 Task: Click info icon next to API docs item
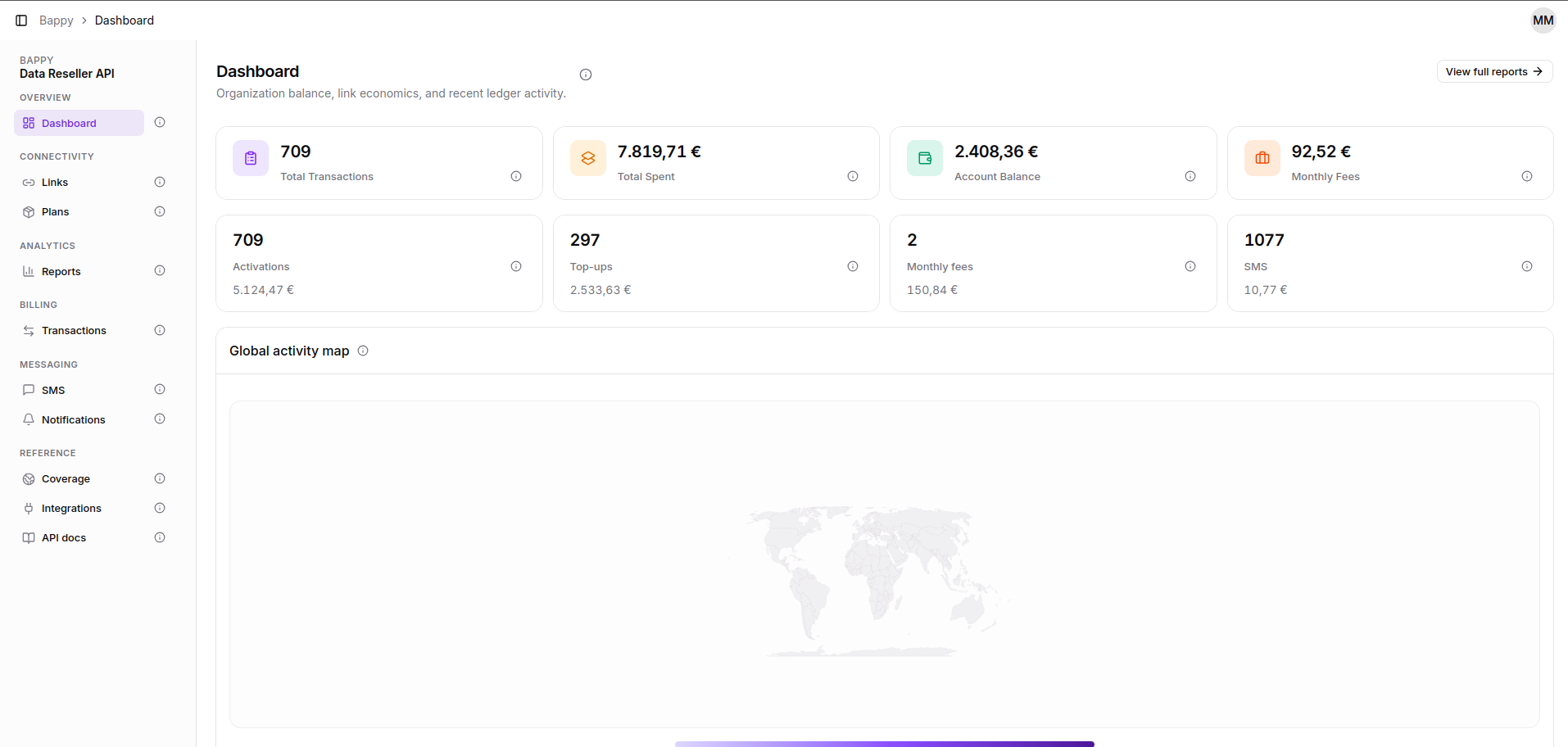tap(160, 537)
